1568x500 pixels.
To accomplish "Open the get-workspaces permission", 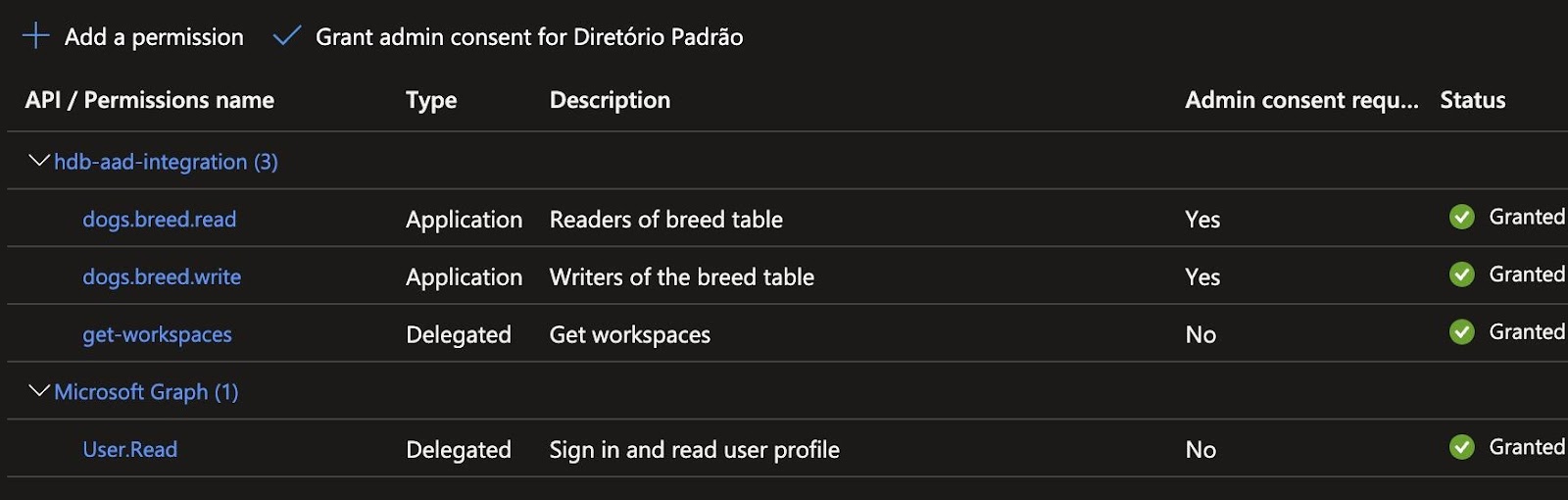I will pos(157,334).
